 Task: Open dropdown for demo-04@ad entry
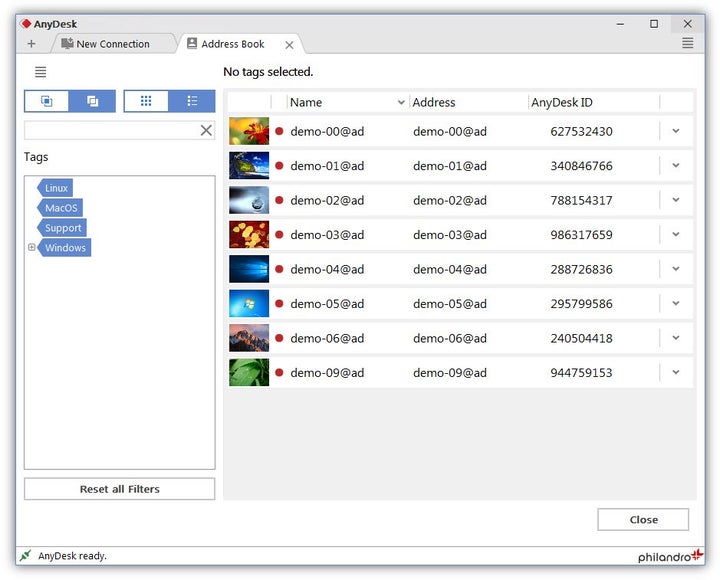676,269
